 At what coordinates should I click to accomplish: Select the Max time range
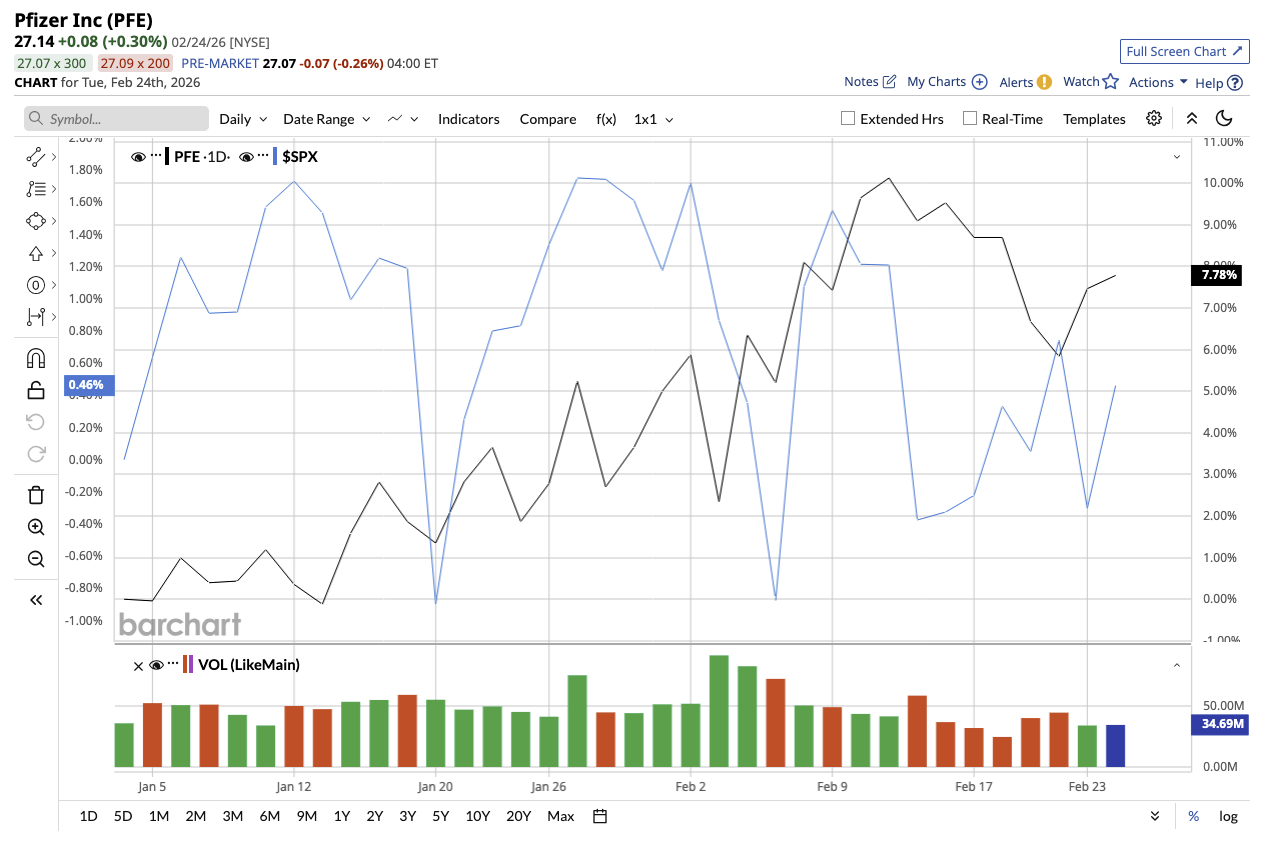coord(561,816)
